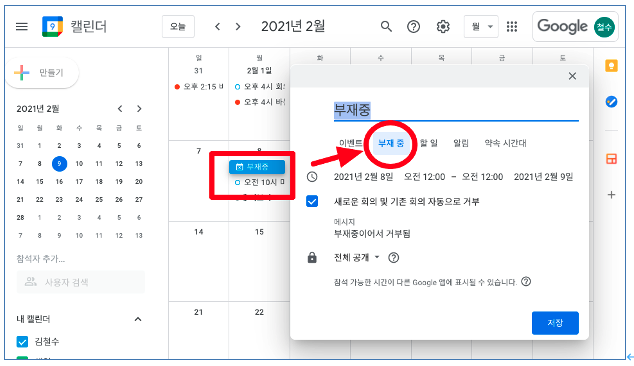Edit the 부재중이어서 거부됨 message
This screenshot has height=366, width=634.
(372, 234)
